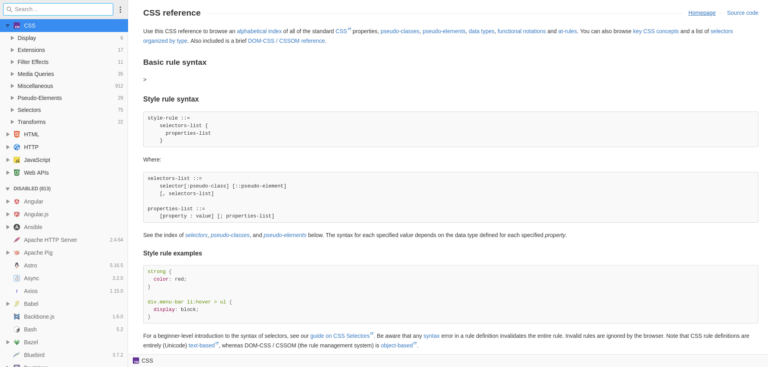
Task: Expand the Selectors category
Action: click(x=13, y=110)
